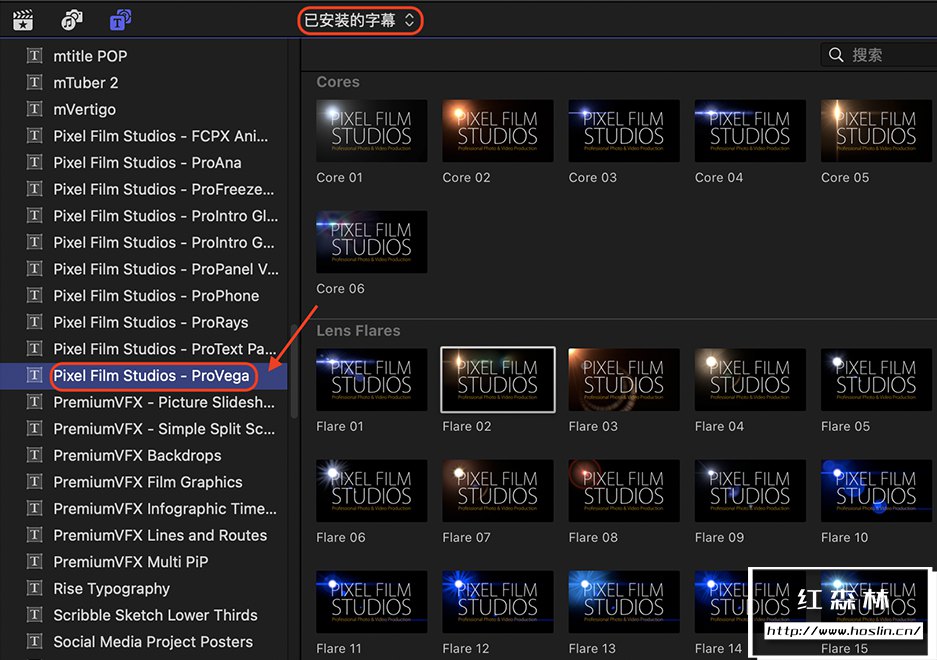The width and height of the screenshot is (937, 660).
Task: Select the Flare 01 thumbnail
Action: coord(372,380)
